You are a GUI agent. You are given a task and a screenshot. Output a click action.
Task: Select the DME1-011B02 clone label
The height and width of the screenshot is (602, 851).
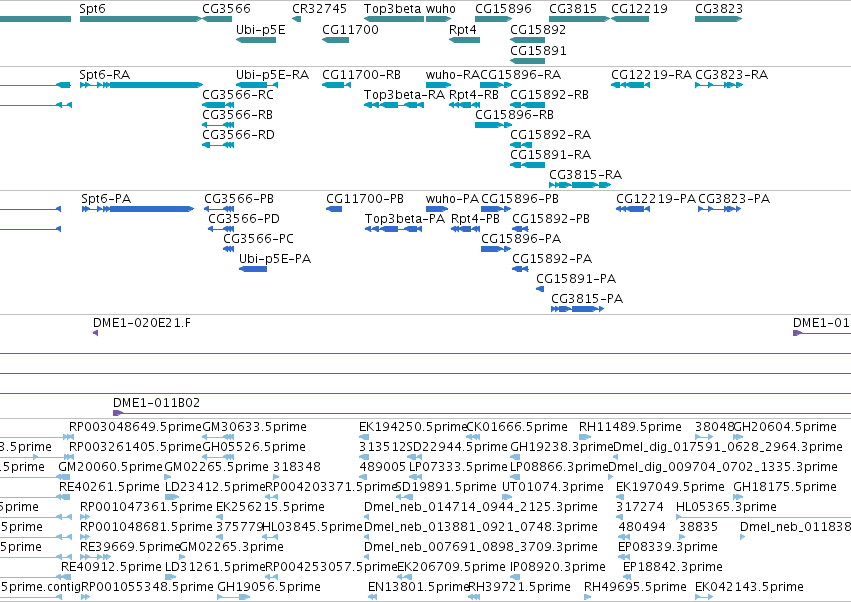(156, 402)
